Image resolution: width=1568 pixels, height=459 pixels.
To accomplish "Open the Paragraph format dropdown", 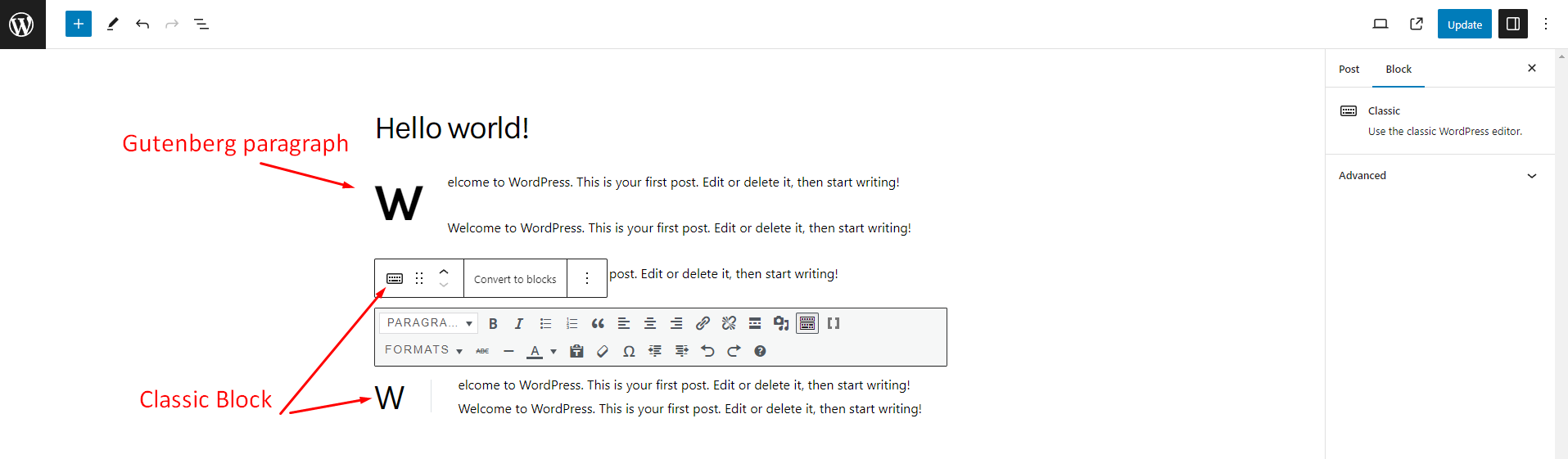I will pyautogui.click(x=429, y=323).
